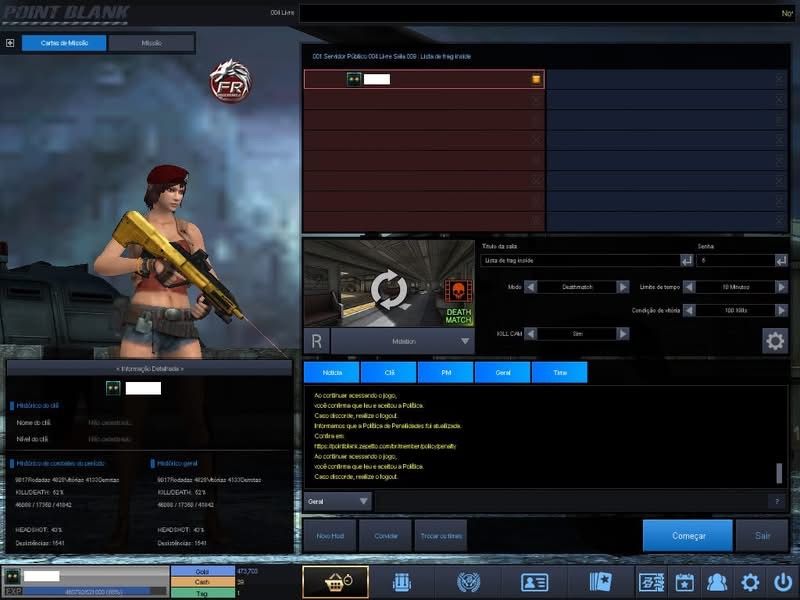
Task: Click the Senha password field
Action: [736, 261]
